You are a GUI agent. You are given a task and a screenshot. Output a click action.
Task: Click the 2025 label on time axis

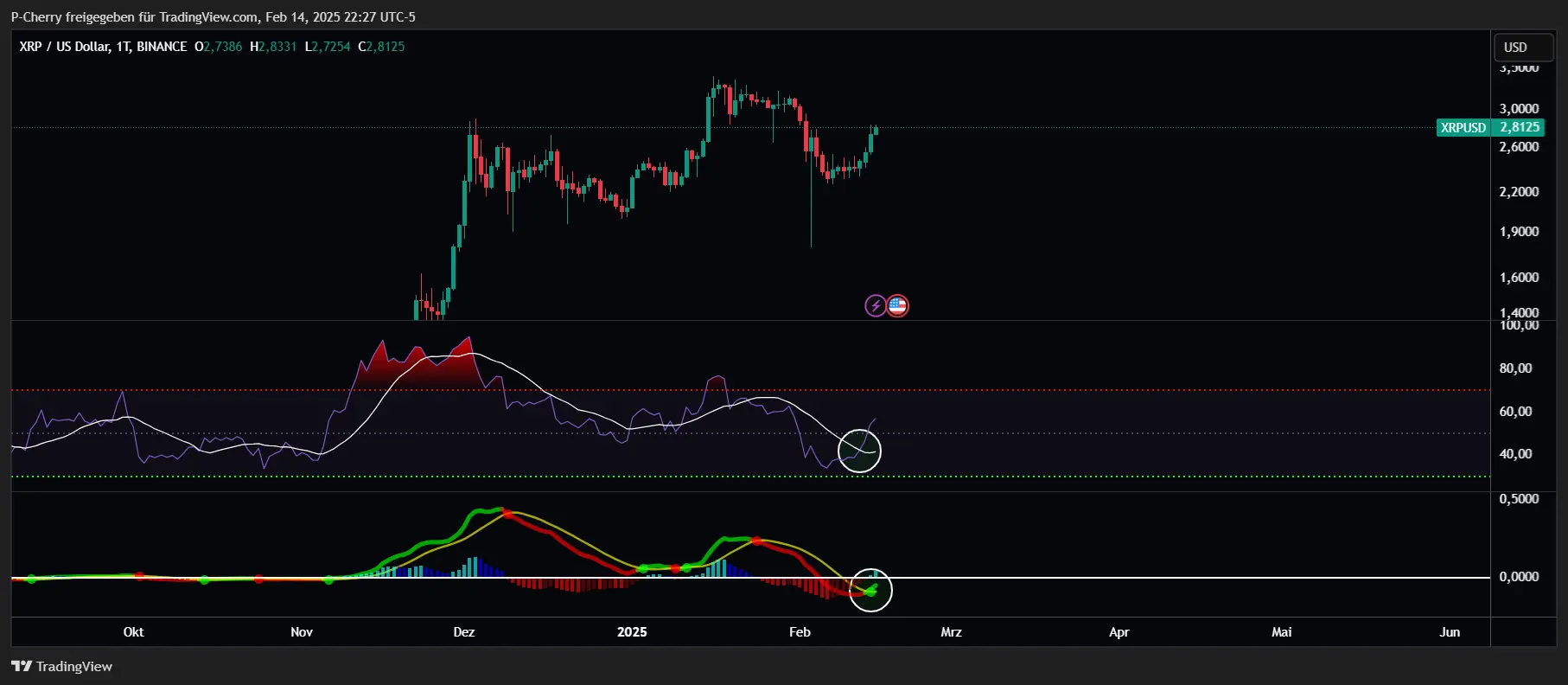pos(632,632)
